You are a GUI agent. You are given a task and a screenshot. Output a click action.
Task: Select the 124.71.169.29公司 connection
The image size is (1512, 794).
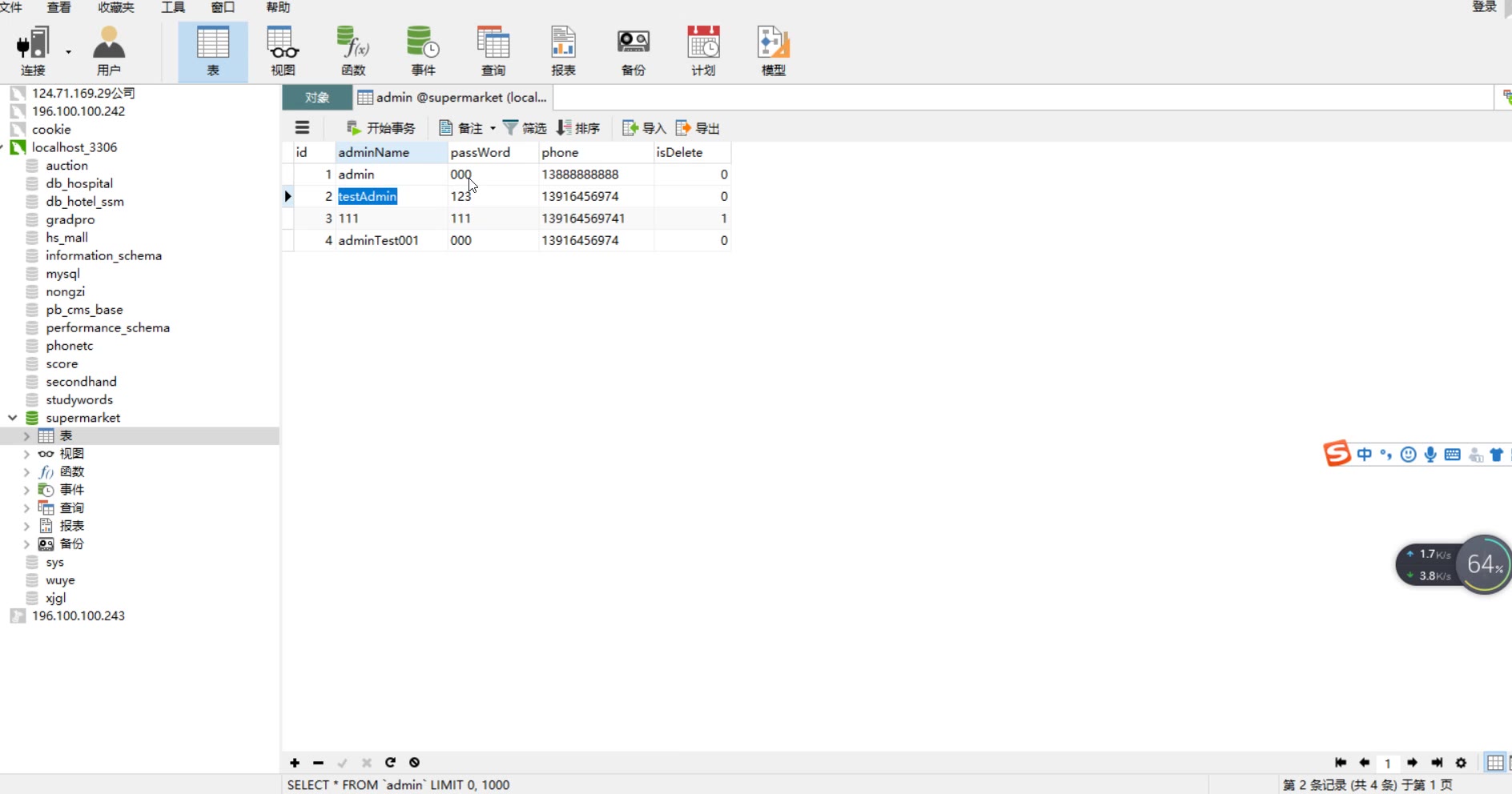pos(83,93)
